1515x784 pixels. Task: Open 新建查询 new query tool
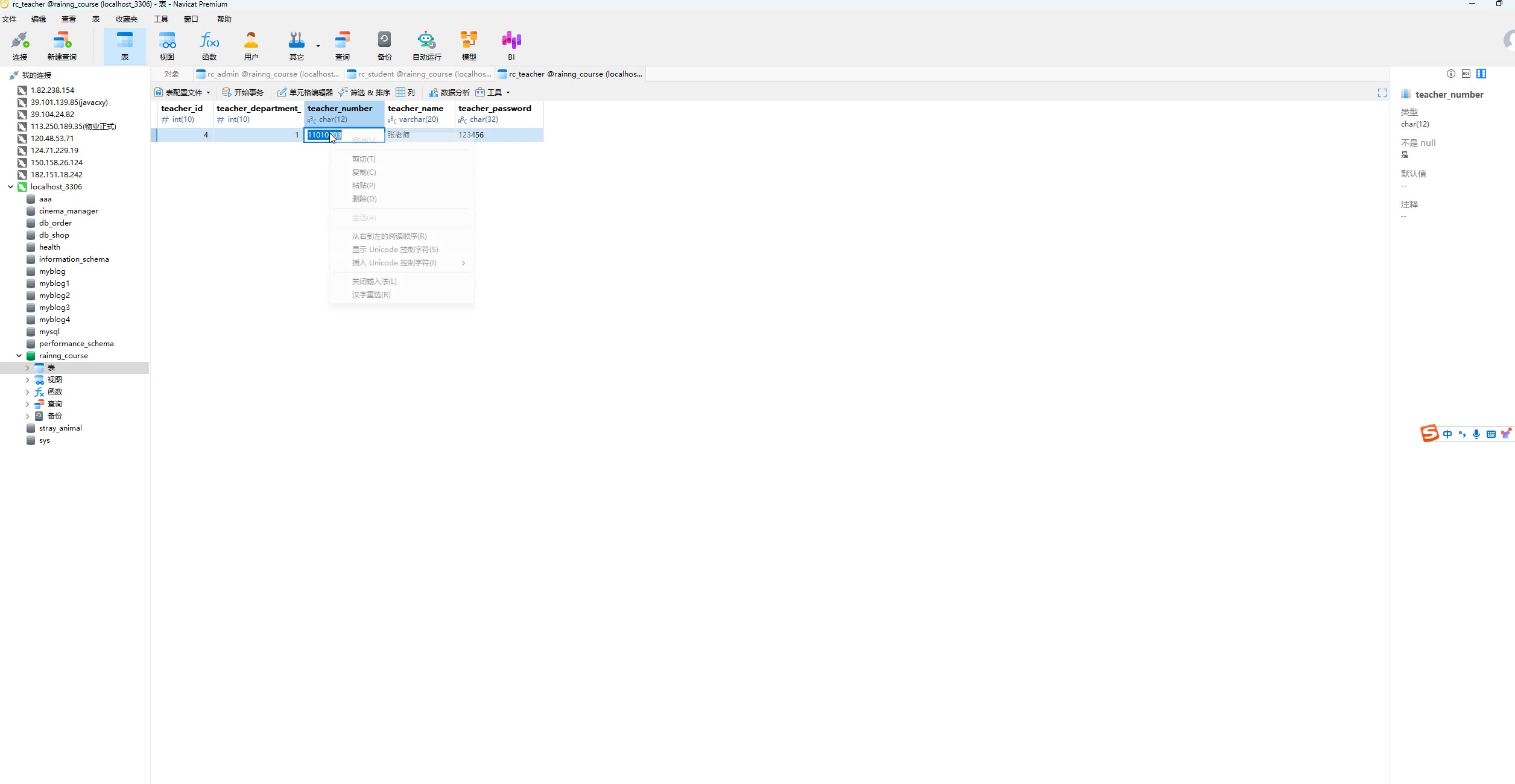pos(62,46)
